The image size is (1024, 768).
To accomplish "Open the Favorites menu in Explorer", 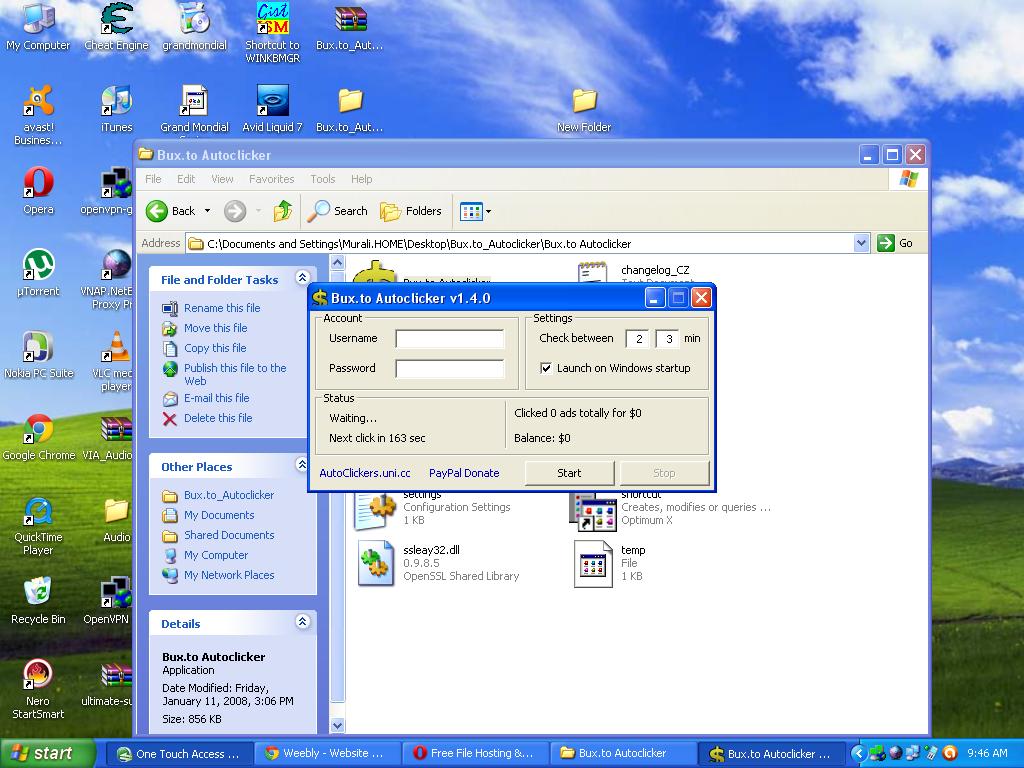I will pos(272,179).
